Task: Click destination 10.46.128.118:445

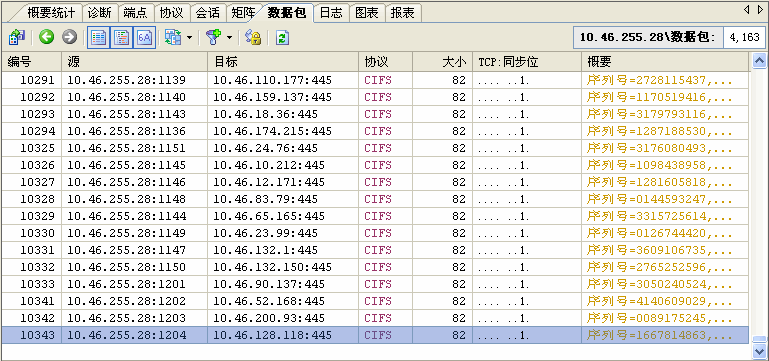Action: 273,335
